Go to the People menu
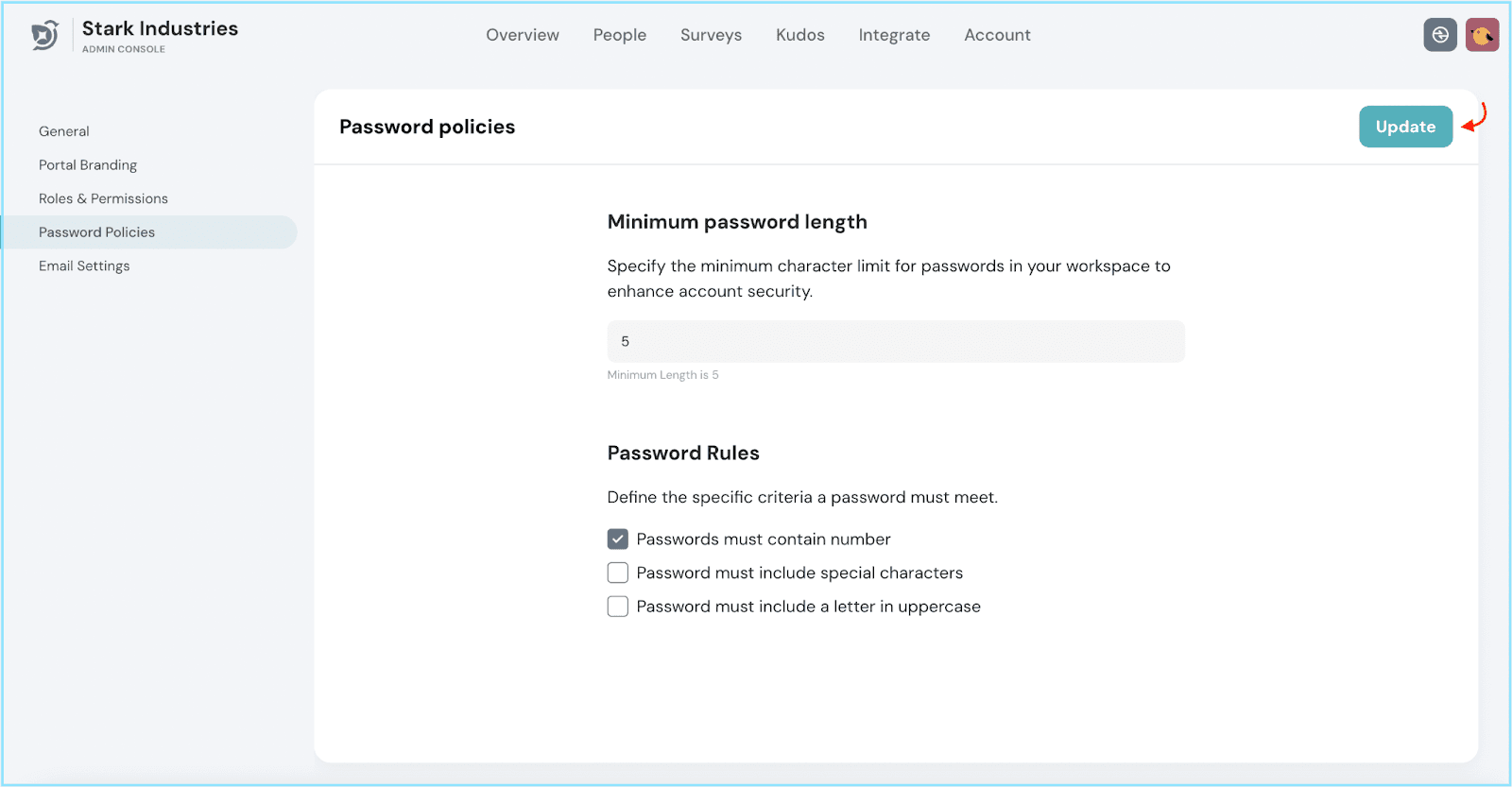Image resolution: width=1512 pixels, height=787 pixels. click(620, 35)
